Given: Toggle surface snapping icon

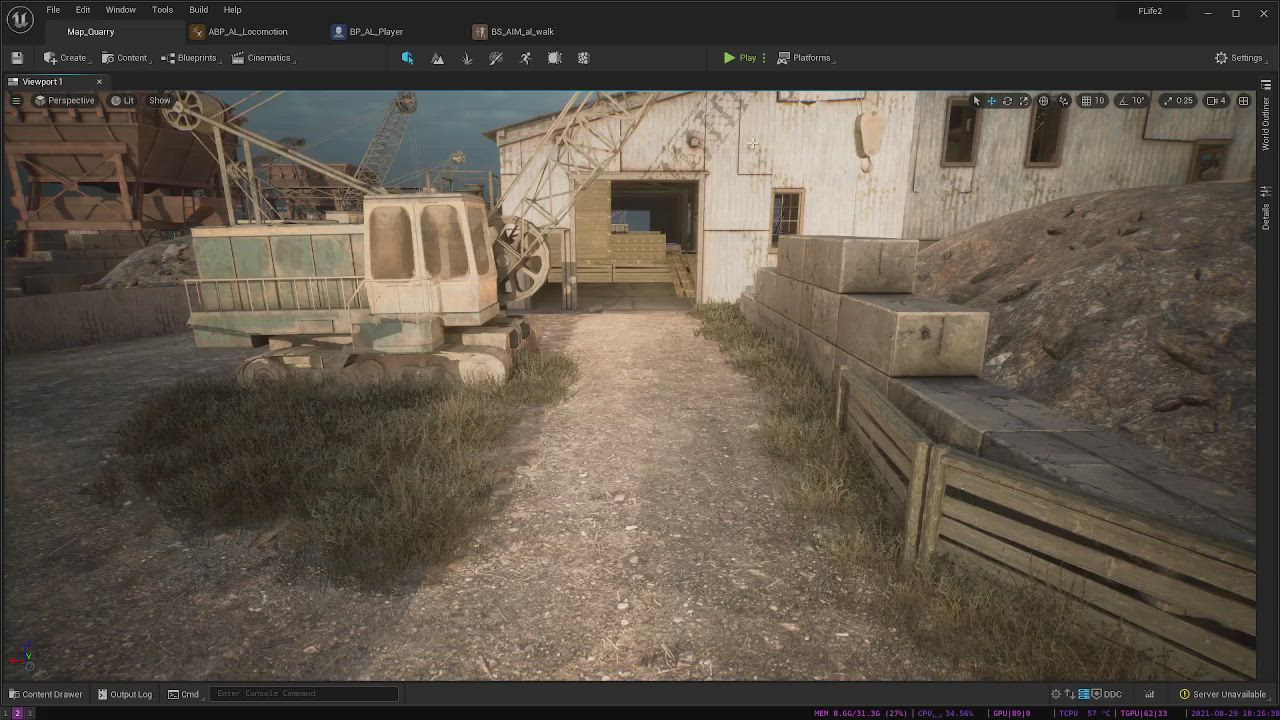Looking at the screenshot, I should (1064, 101).
